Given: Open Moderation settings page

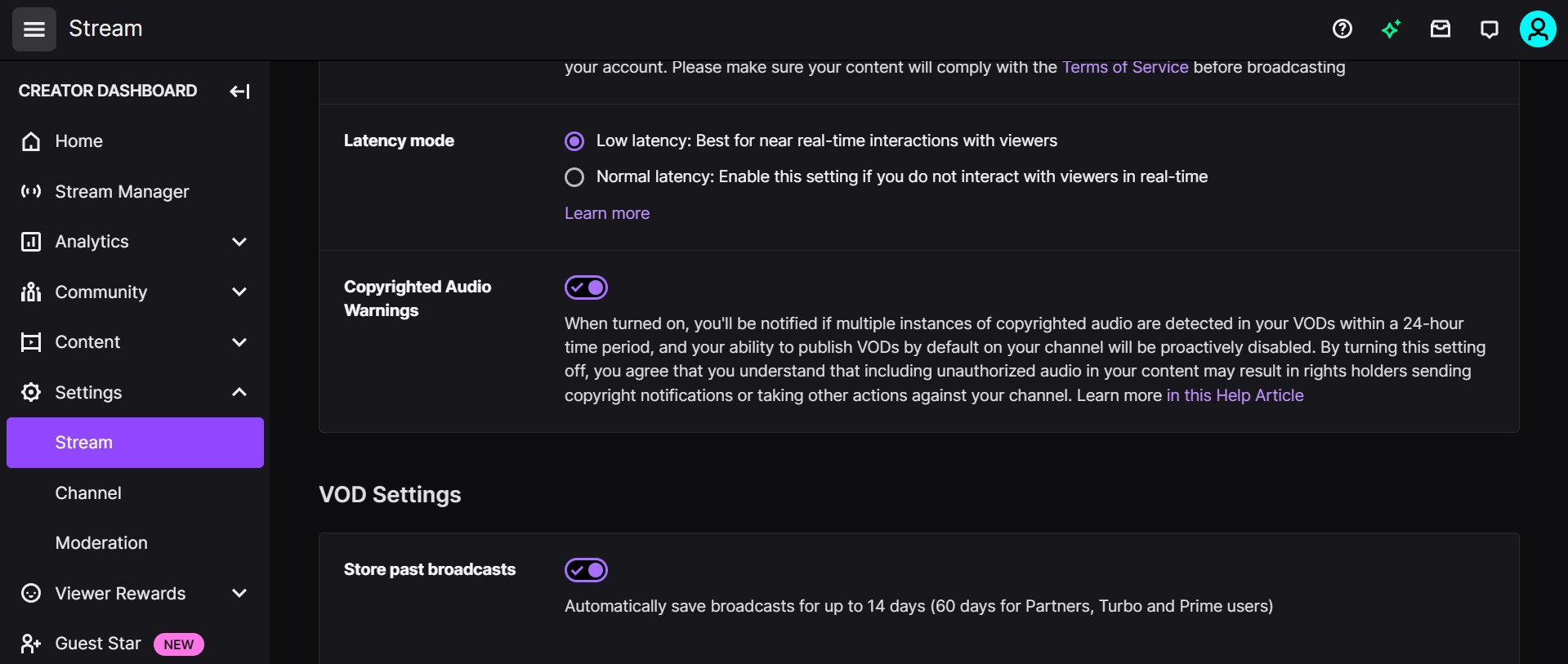Looking at the screenshot, I should pos(101,543).
